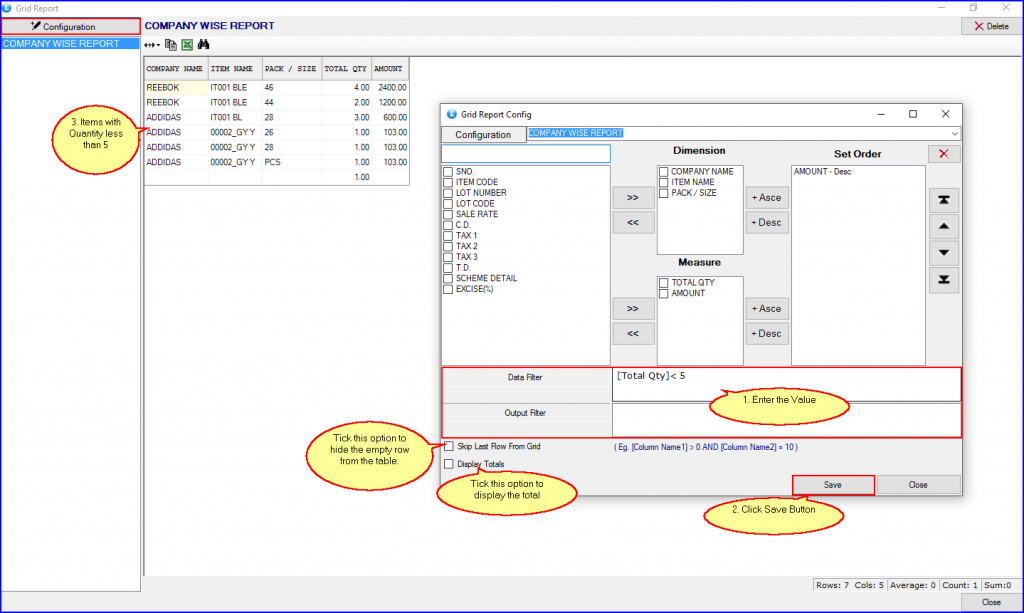The image size is (1024, 613).
Task: Select AMOUNT - Desc in Set Order list
Action: 823,172
